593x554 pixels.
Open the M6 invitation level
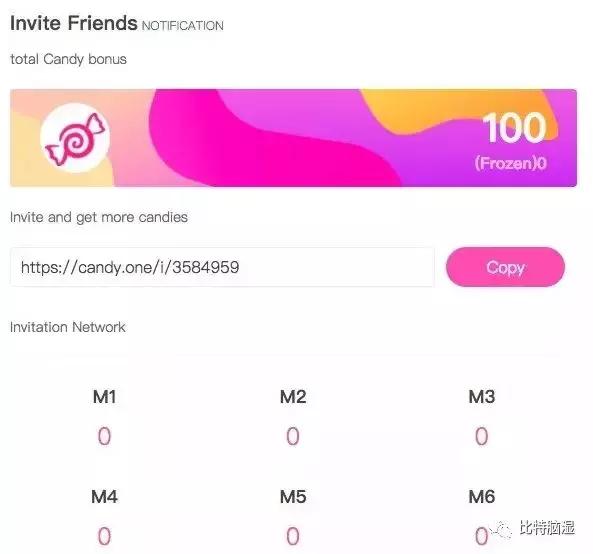481,497
